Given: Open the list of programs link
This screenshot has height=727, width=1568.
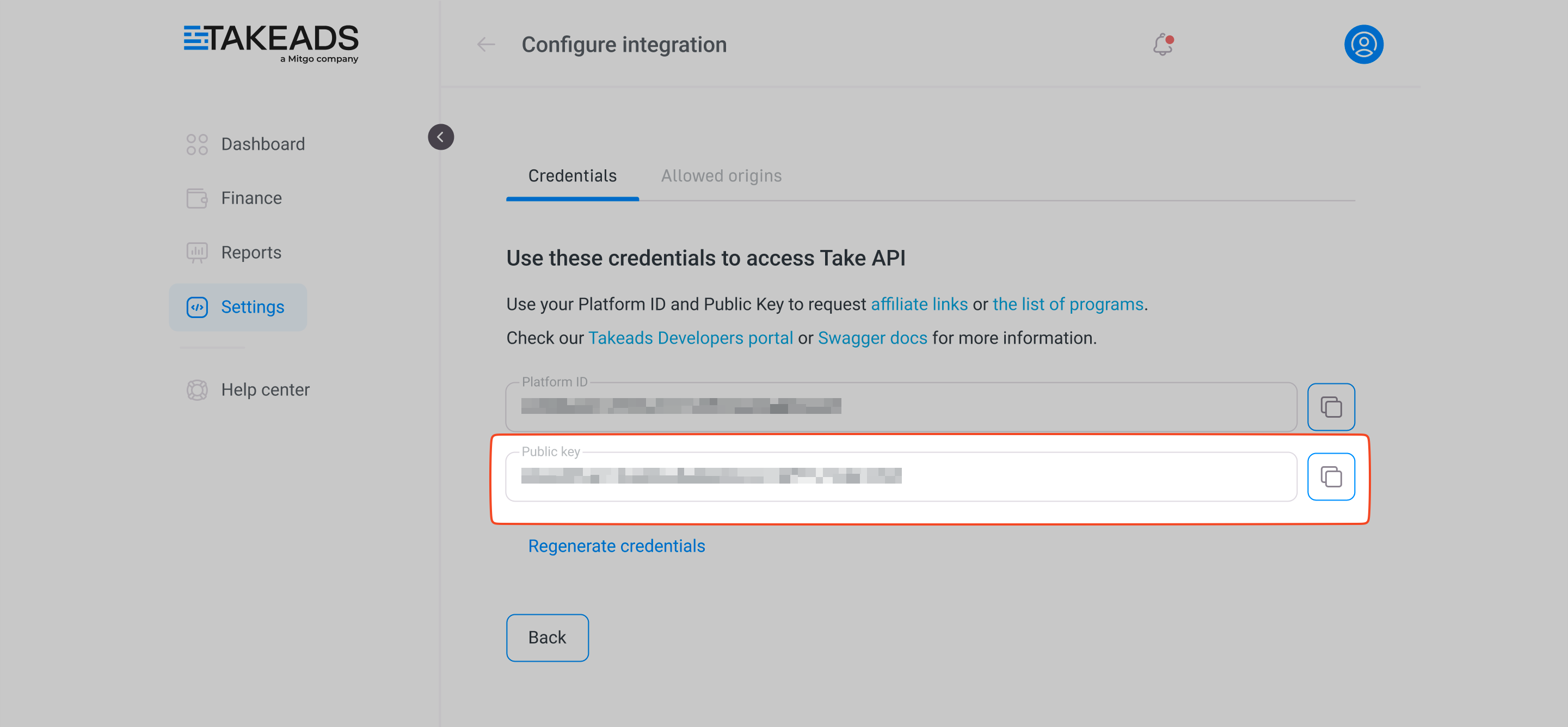Looking at the screenshot, I should (1068, 304).
